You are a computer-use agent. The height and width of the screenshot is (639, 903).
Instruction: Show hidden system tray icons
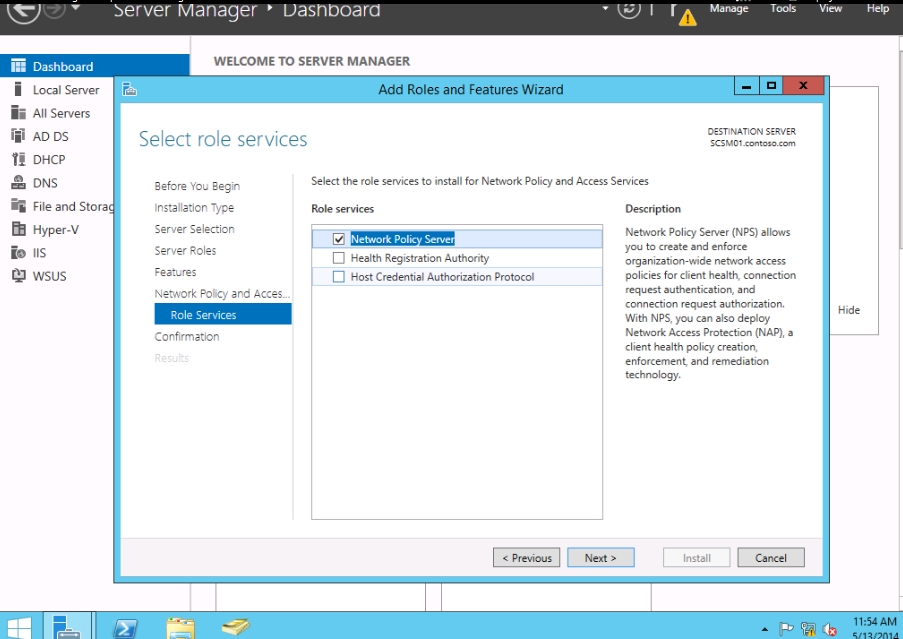click(x=765, y=629)
